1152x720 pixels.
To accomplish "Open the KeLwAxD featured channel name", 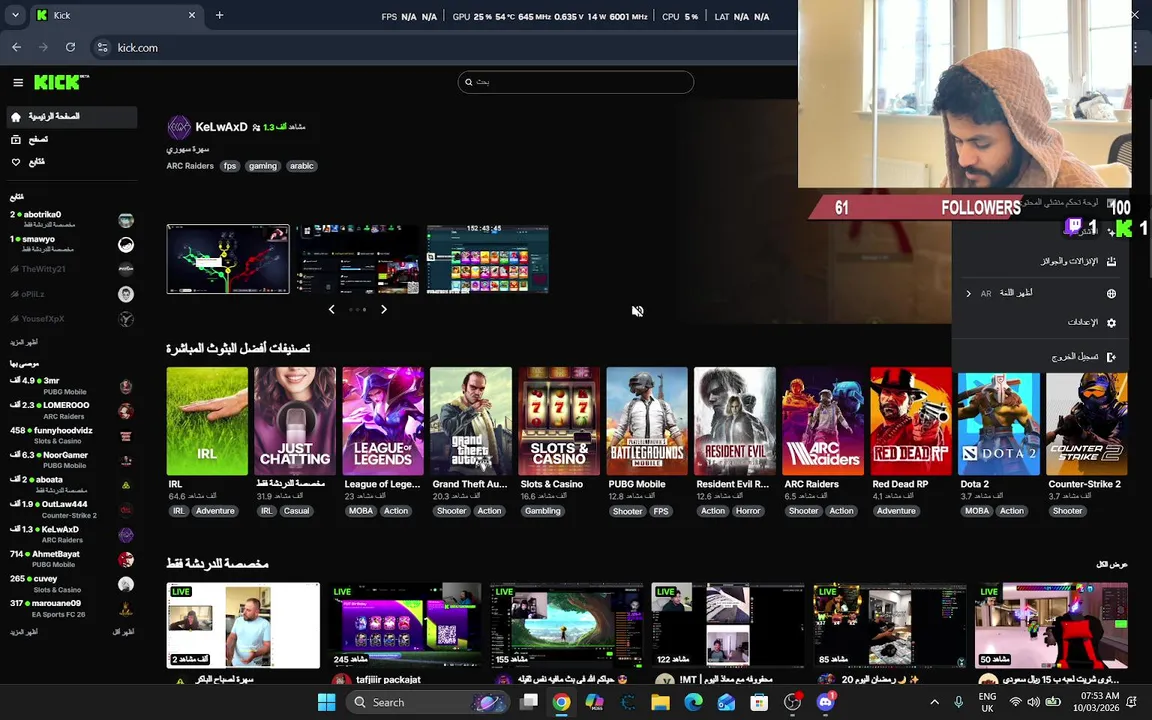I will coord(221,127).
